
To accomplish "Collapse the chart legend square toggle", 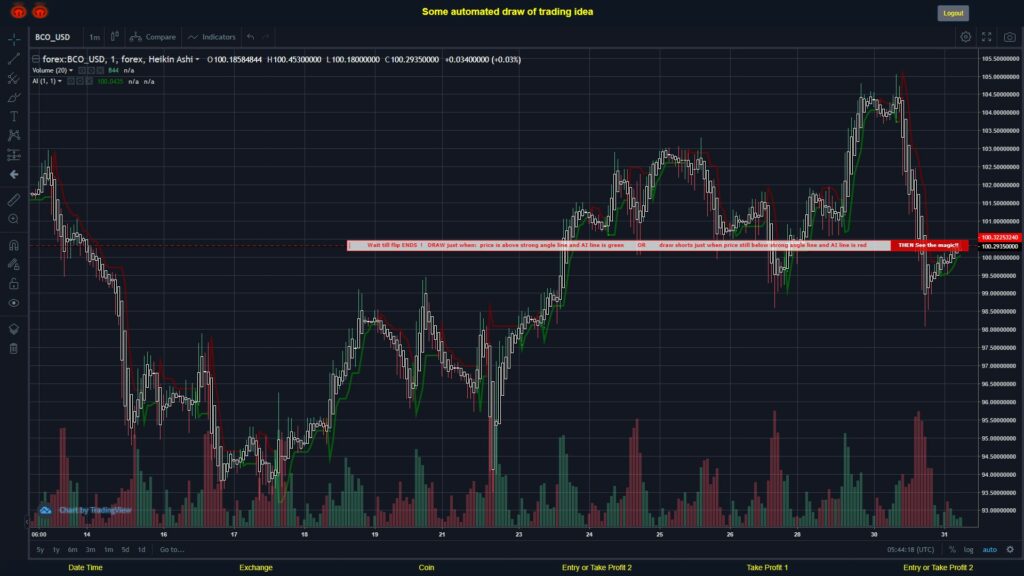I will click(x=36, y=59).
